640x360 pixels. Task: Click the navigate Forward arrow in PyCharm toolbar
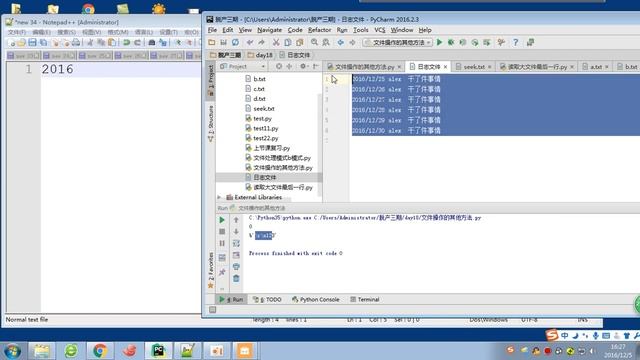pyautogui.click(x=352, y=42)
